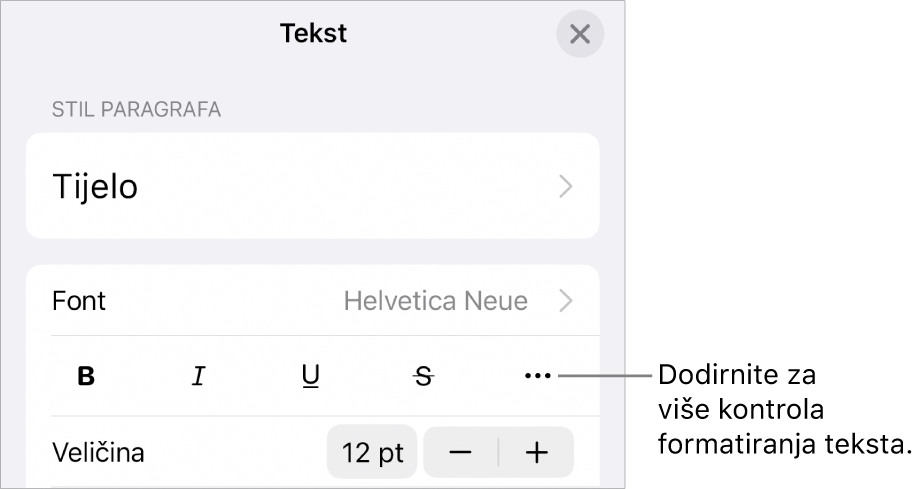The width and height of the screenshot is (916, 489).
Task: Tap the Font row label
Action: point(79,300)
